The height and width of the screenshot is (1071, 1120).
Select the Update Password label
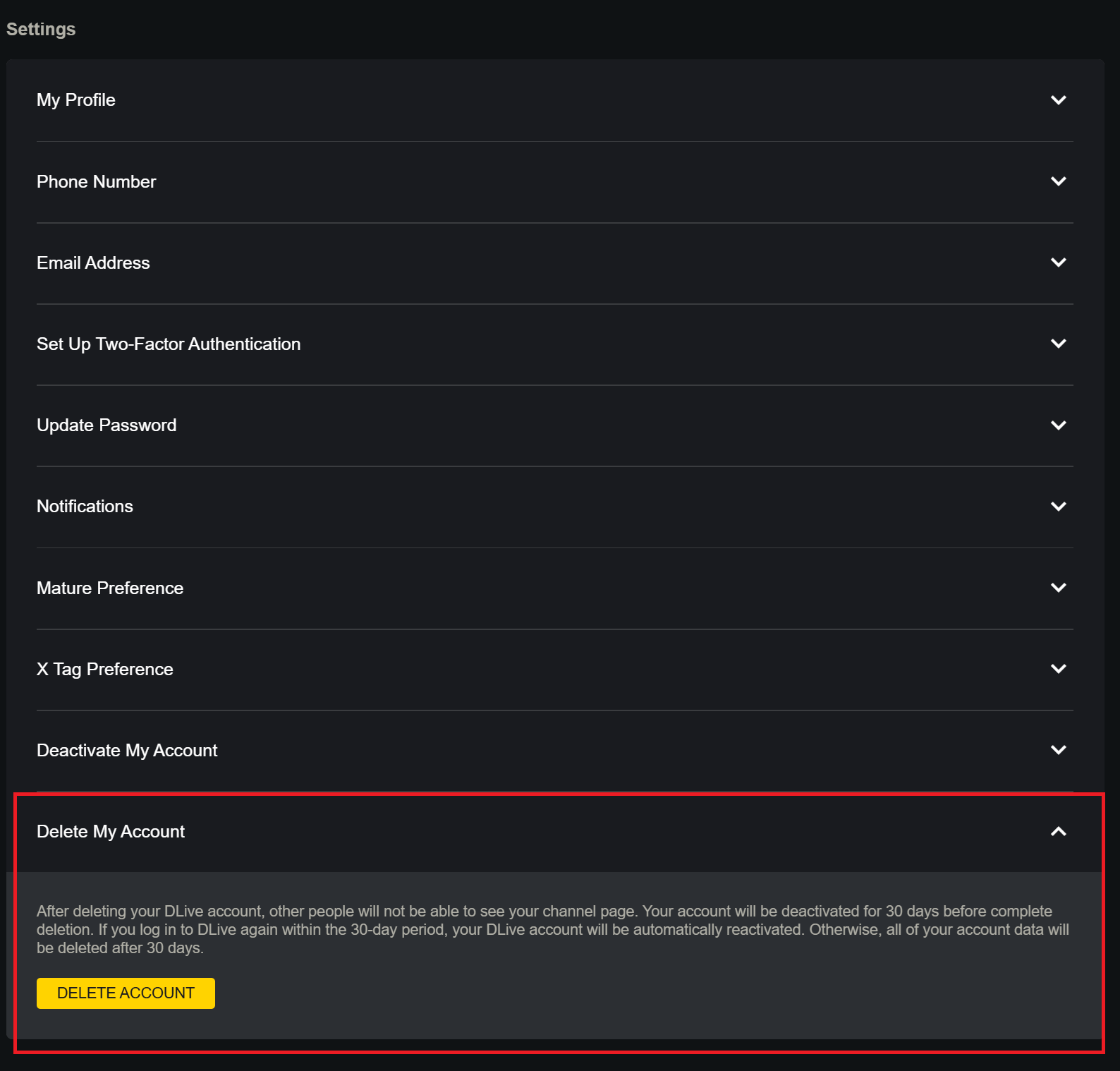(x=106, y=425)
